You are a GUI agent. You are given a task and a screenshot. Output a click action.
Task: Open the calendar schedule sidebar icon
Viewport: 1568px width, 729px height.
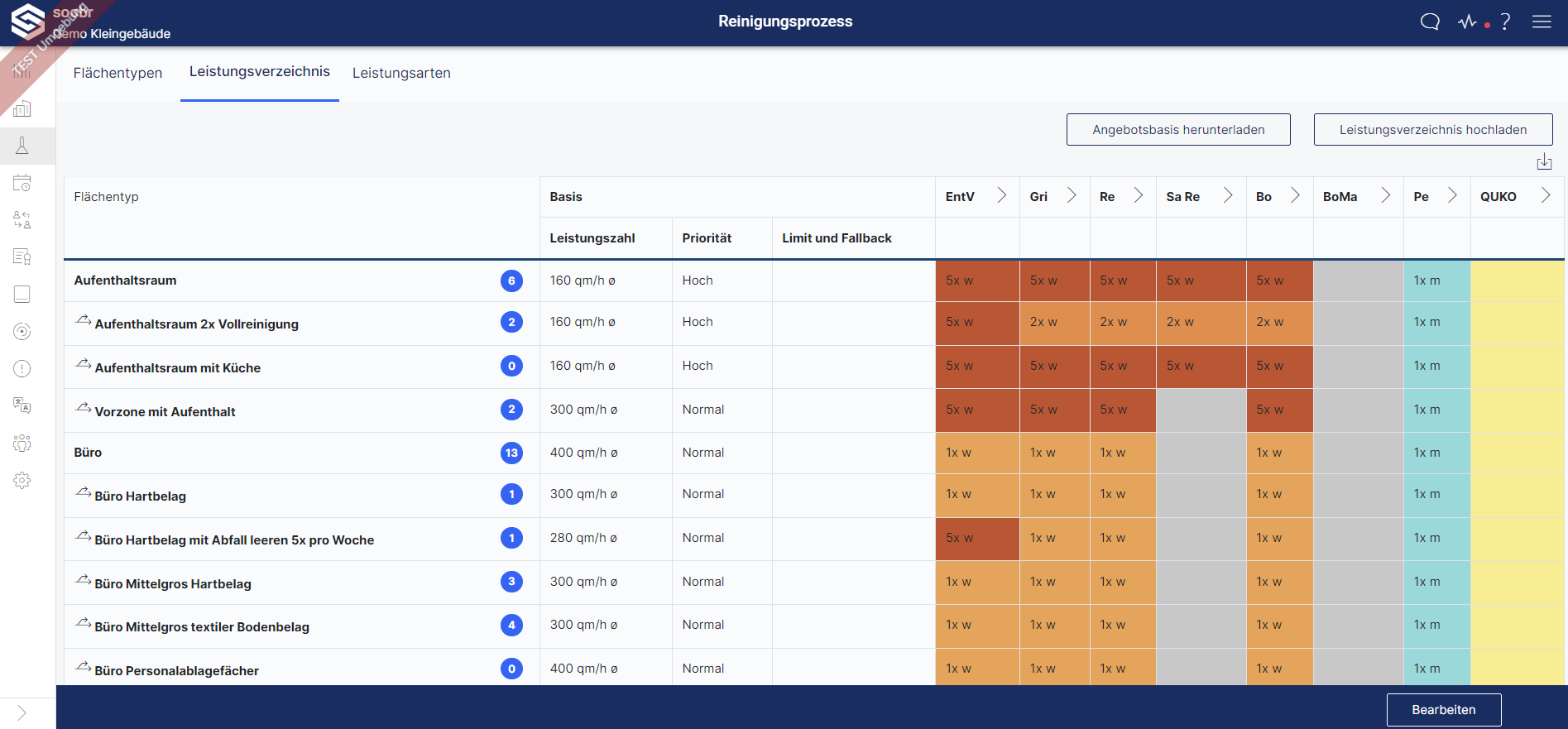click(x=22, y=183)
